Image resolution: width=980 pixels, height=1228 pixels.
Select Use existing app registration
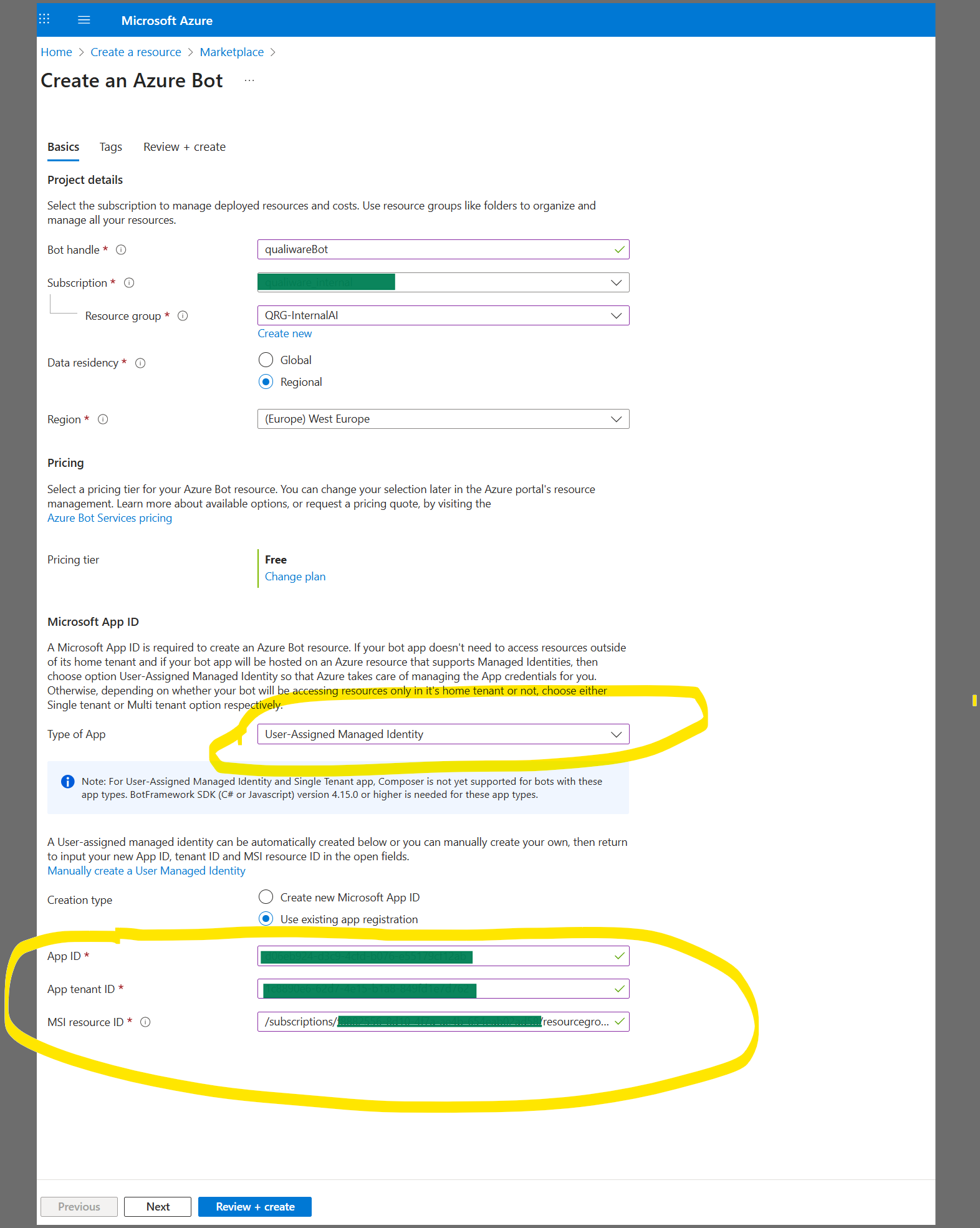click(266, 919)
